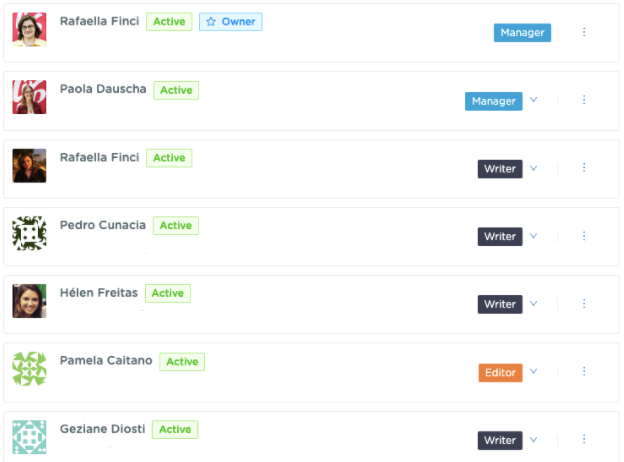Viewport: 624px width, 462px height.
Task: Expand role chevron next to Pamela Caitano's Editor
Action: pos(534,371)
